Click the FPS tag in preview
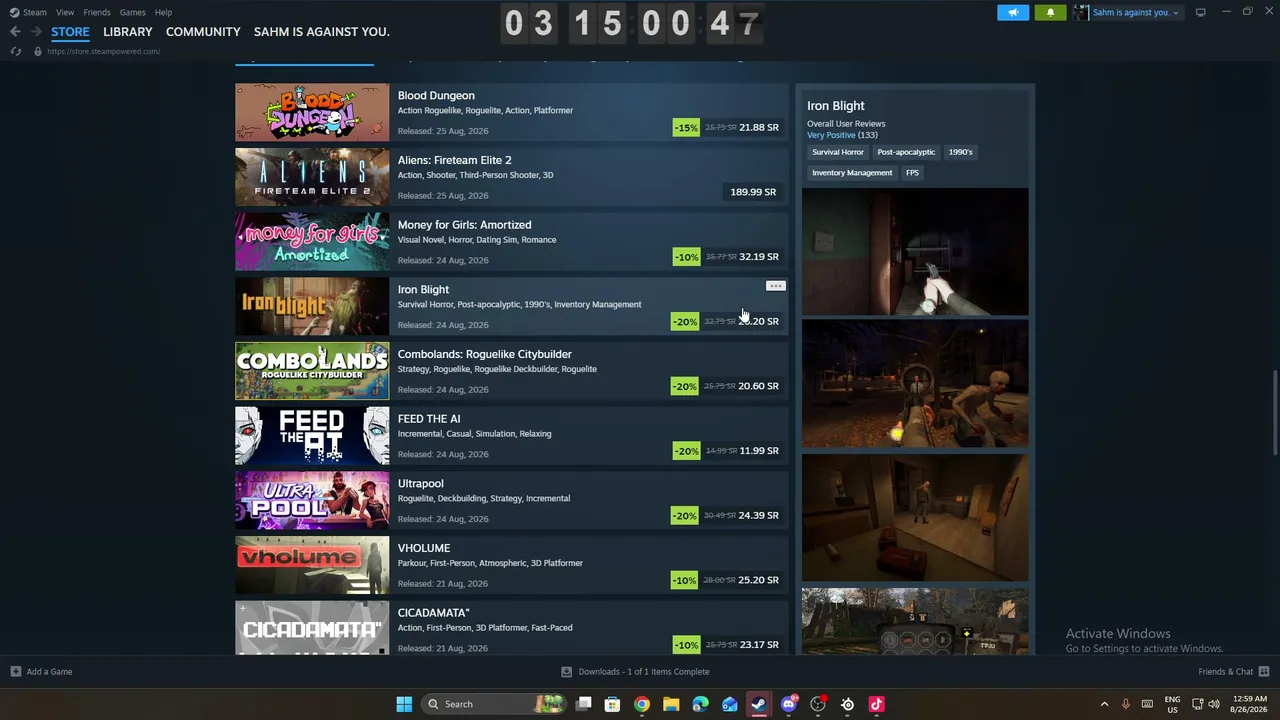1280x720 pixels. click(x=912, y=173)
